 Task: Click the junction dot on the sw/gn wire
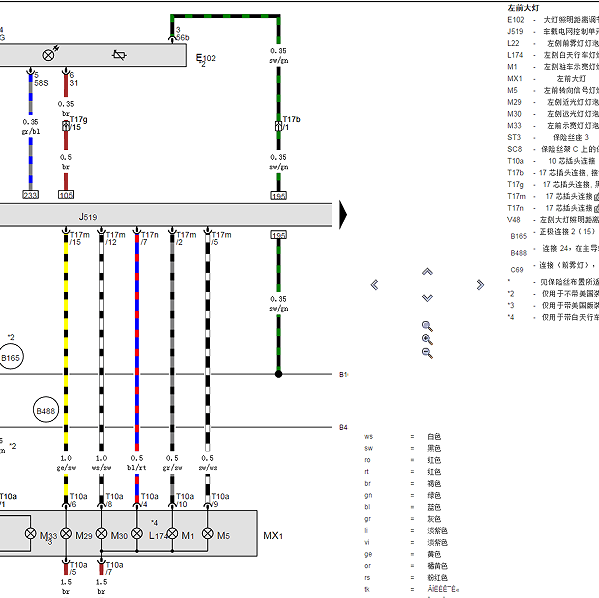click(278, 374)
